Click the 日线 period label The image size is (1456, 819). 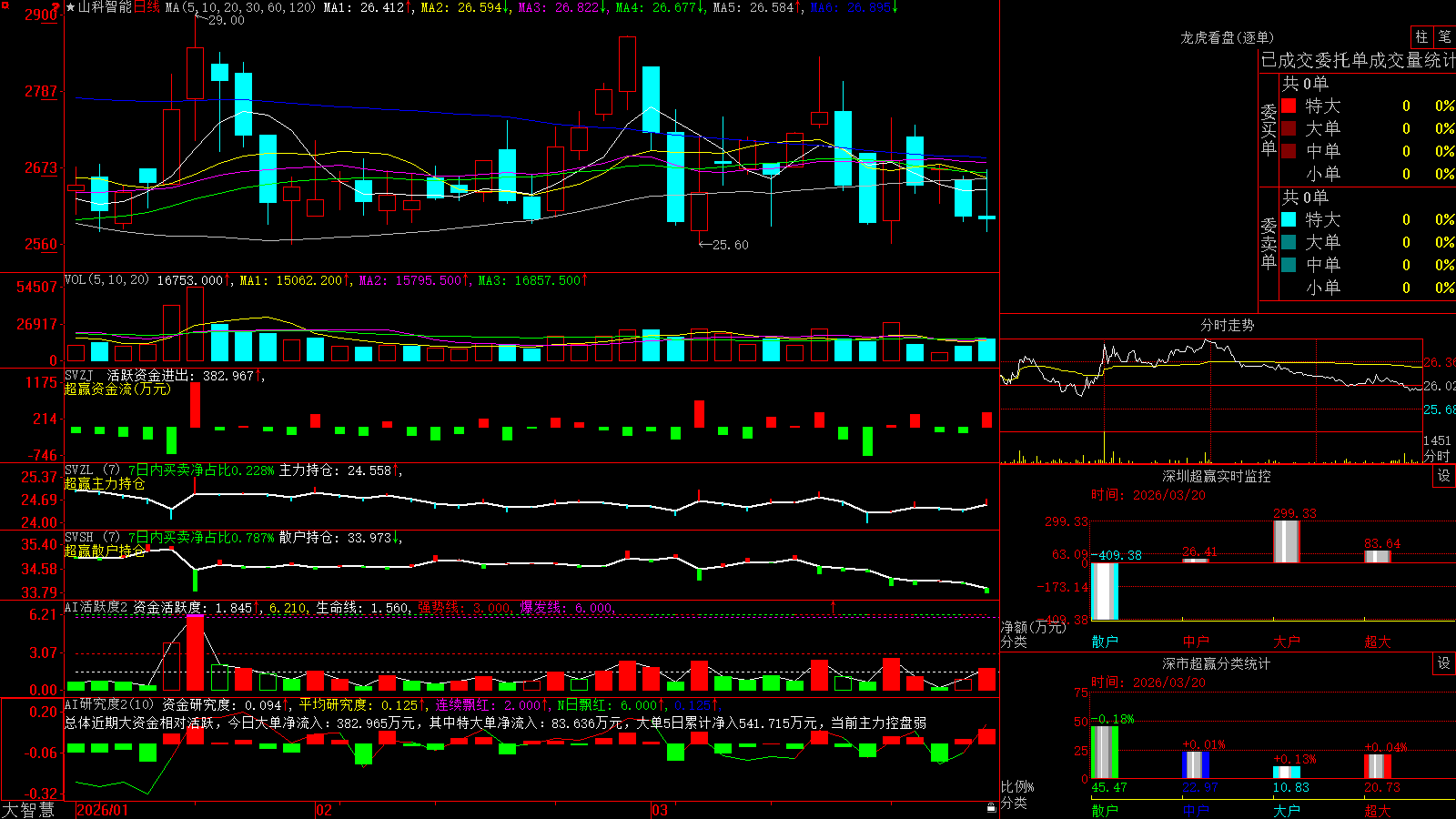pyautogui.click(x=147, y=7)
